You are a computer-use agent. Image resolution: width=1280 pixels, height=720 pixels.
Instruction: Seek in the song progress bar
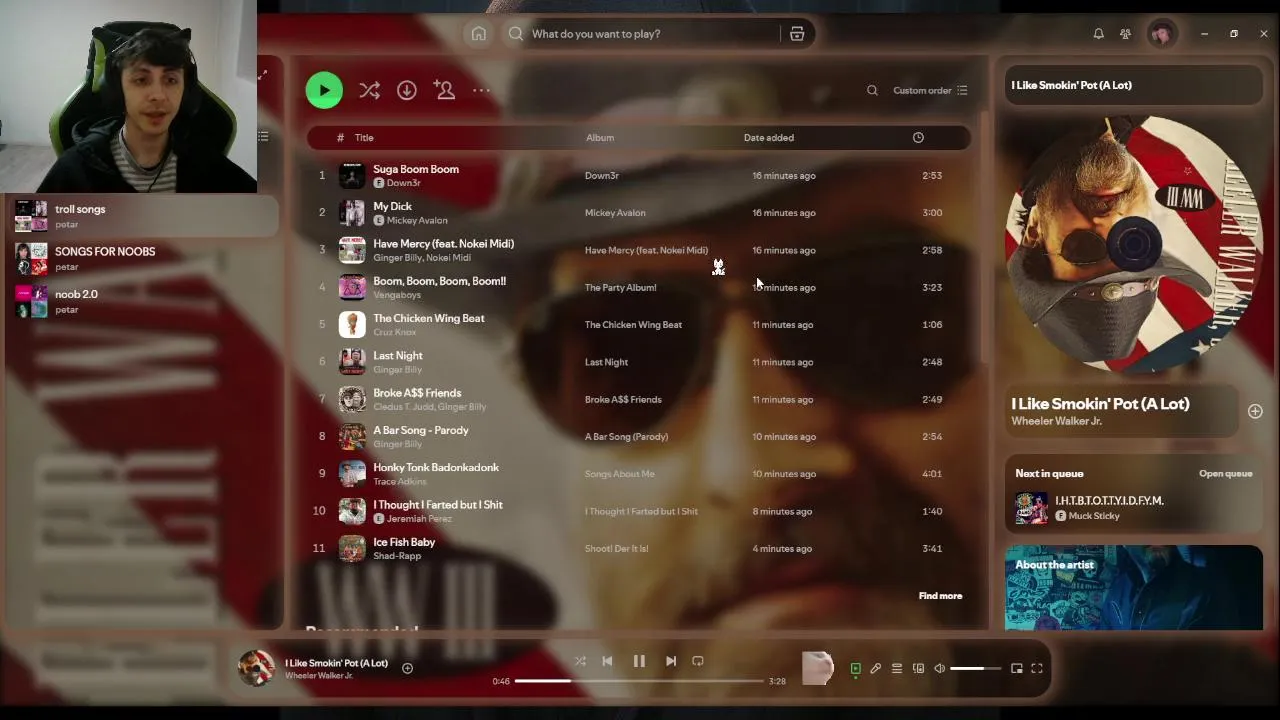click(x=639, y=681)
